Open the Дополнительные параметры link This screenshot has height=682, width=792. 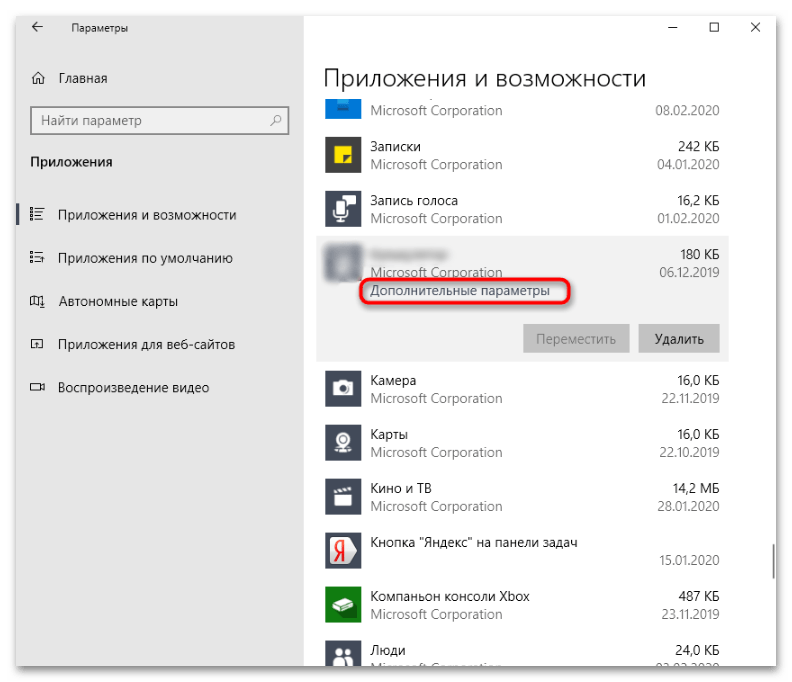tap(460, 291)
